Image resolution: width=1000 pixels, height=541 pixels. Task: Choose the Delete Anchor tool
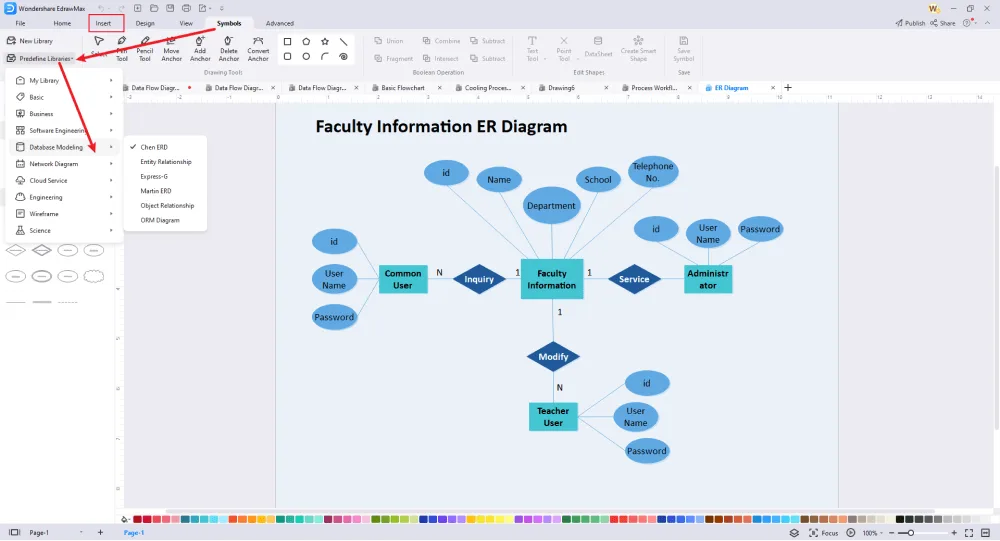(228, 48)
